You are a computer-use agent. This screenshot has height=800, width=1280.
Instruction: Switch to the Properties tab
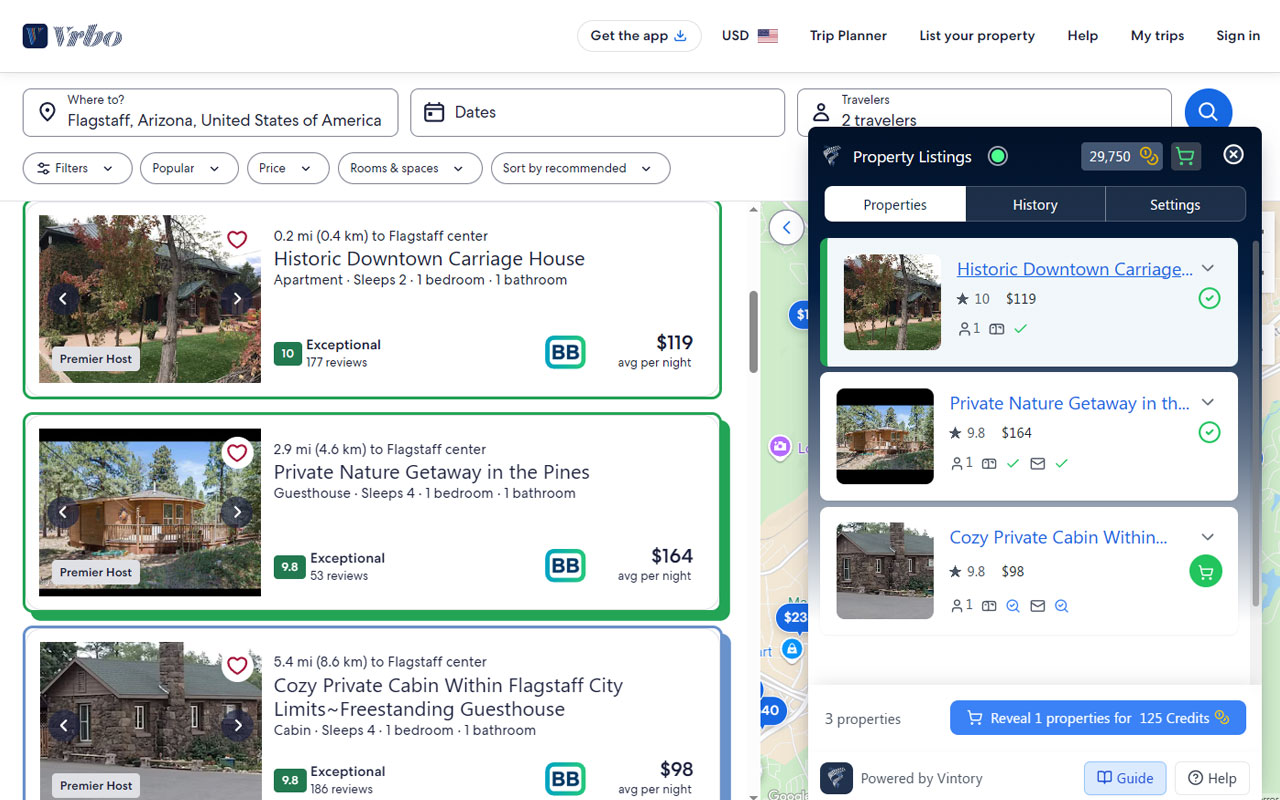[x=895, y=204]
